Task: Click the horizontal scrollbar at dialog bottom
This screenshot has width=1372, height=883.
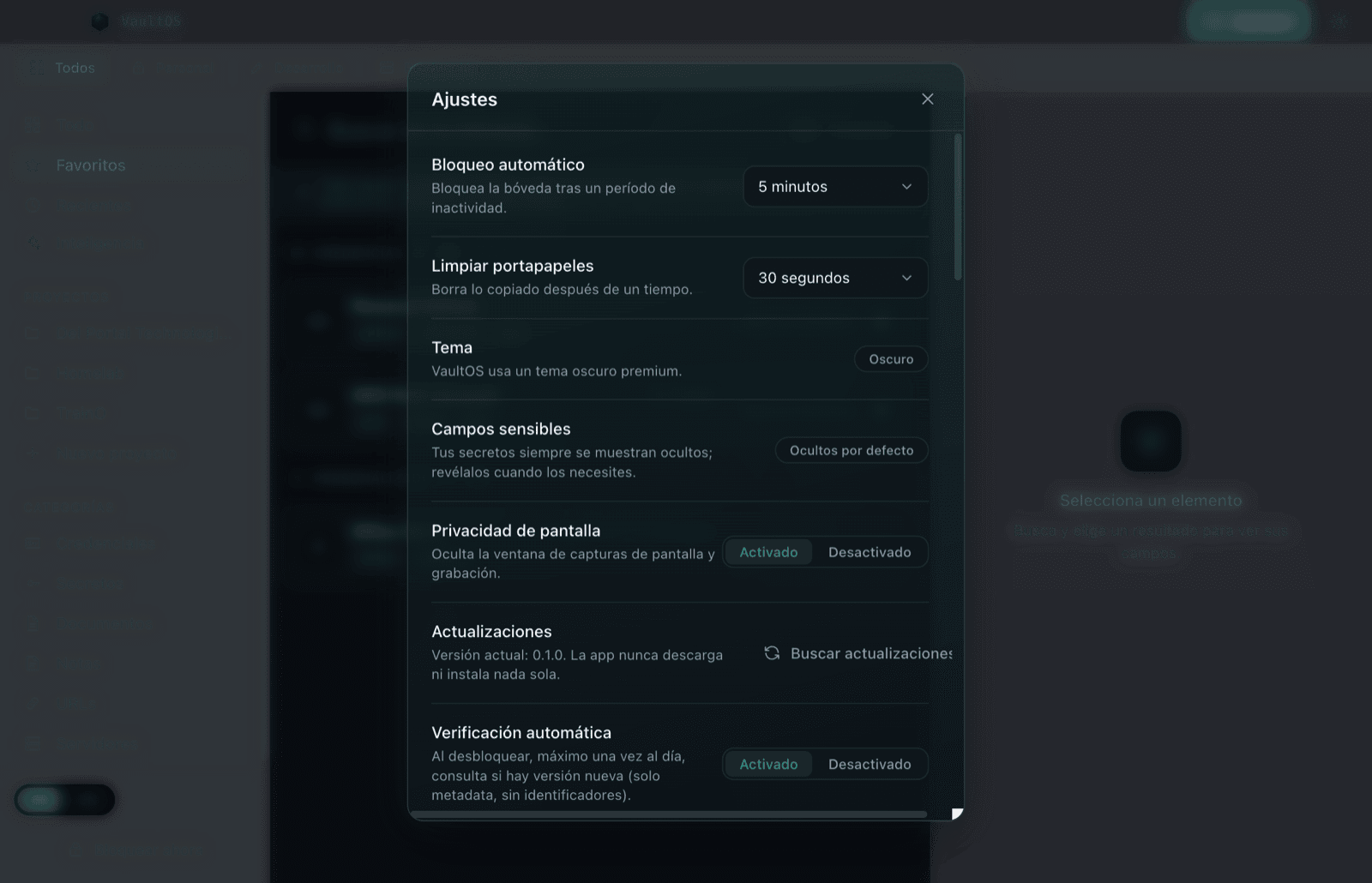Action: (669, 814)
